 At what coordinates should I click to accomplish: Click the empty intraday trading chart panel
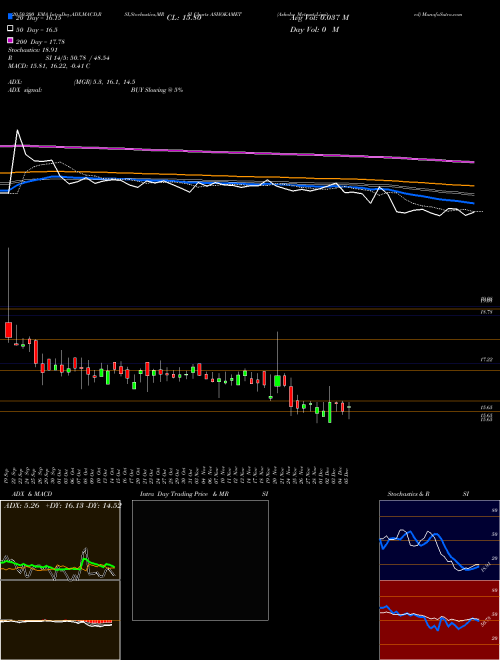(x=200, y=560)
